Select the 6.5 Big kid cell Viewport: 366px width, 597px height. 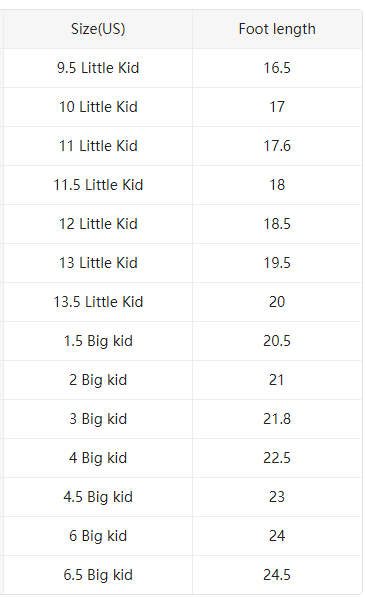98,575
